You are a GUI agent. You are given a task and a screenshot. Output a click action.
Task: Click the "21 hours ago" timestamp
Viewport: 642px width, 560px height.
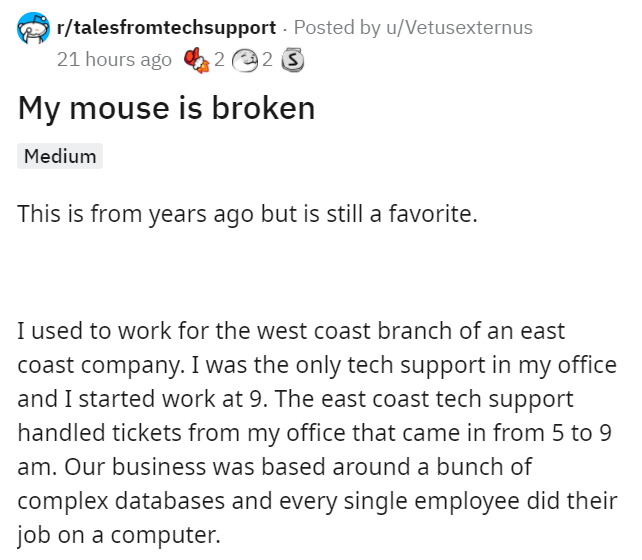[114, 59]
